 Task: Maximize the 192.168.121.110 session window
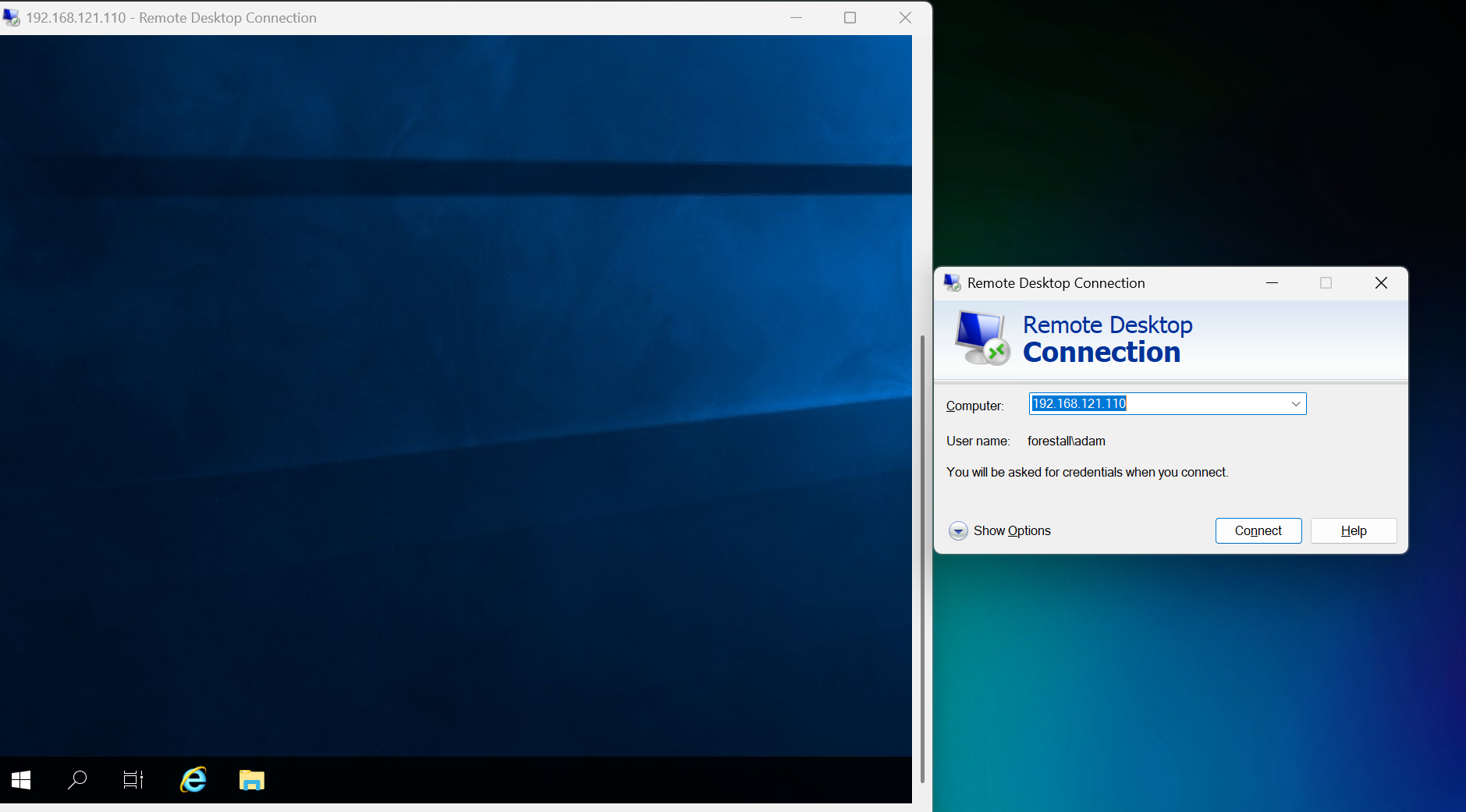click(850, 18)
